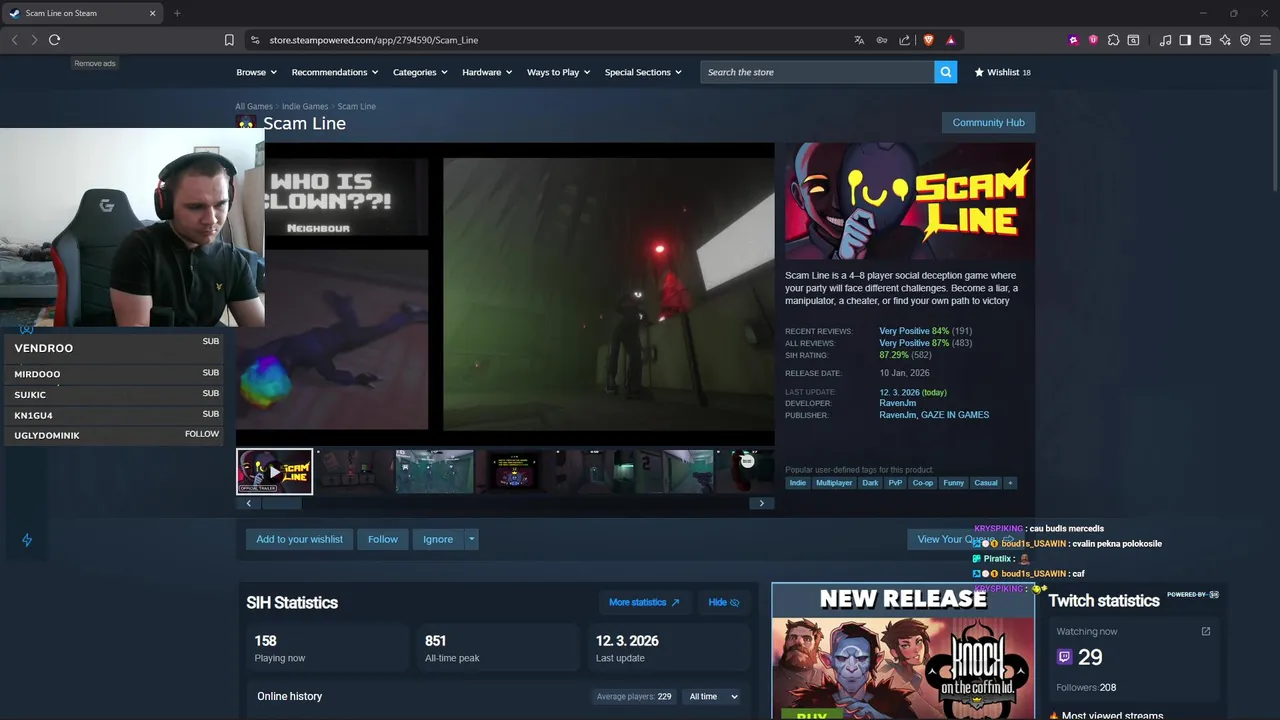Open site settings icon beside the URL
Screen dimensions: 1280x720
pos(255,40)
